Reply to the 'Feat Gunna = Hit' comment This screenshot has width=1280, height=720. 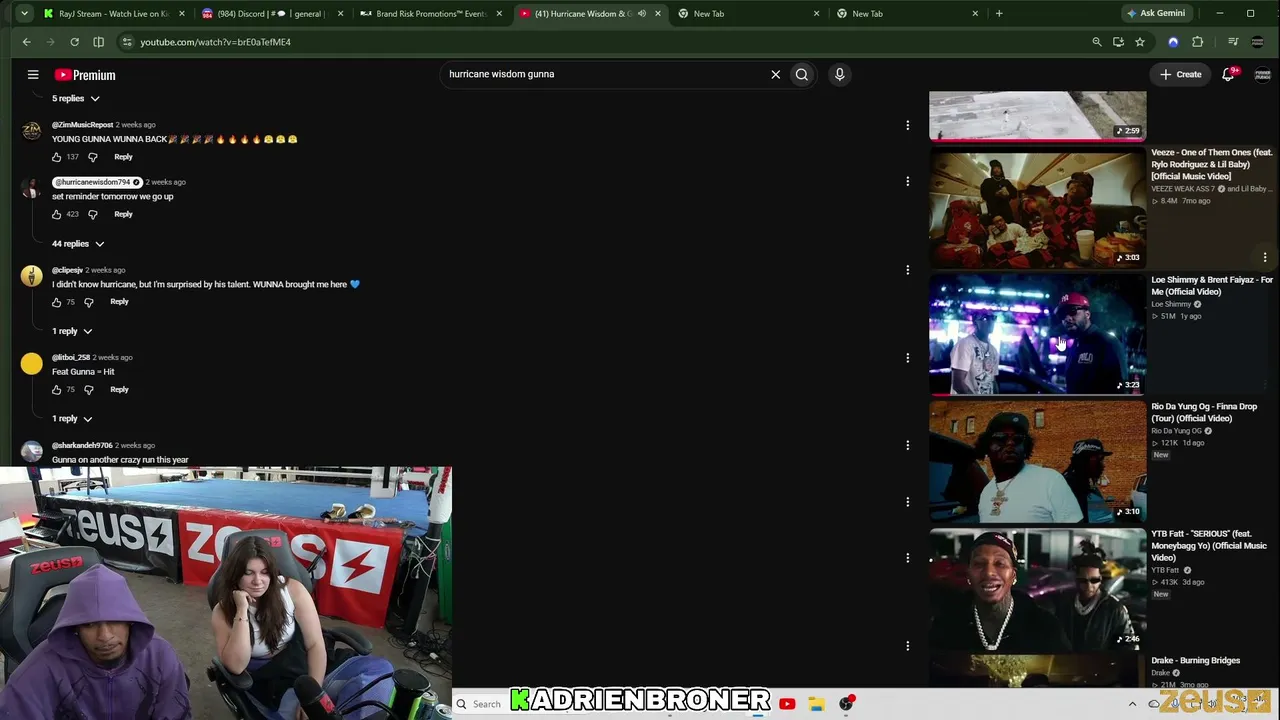[x=119, y=390]
